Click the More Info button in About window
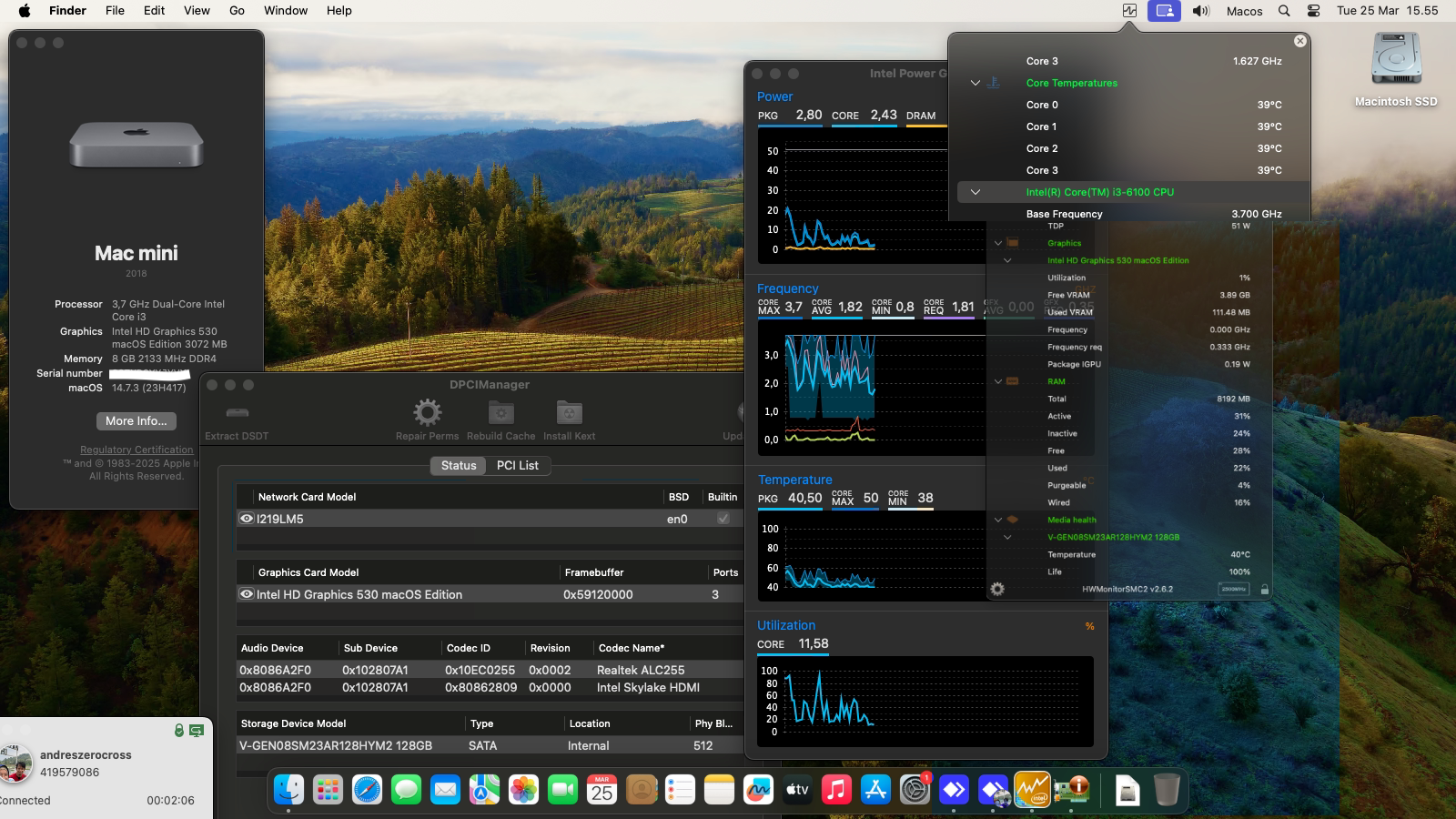The height and width of the screenshot is (819, 1456). click(x=136, y=420)
